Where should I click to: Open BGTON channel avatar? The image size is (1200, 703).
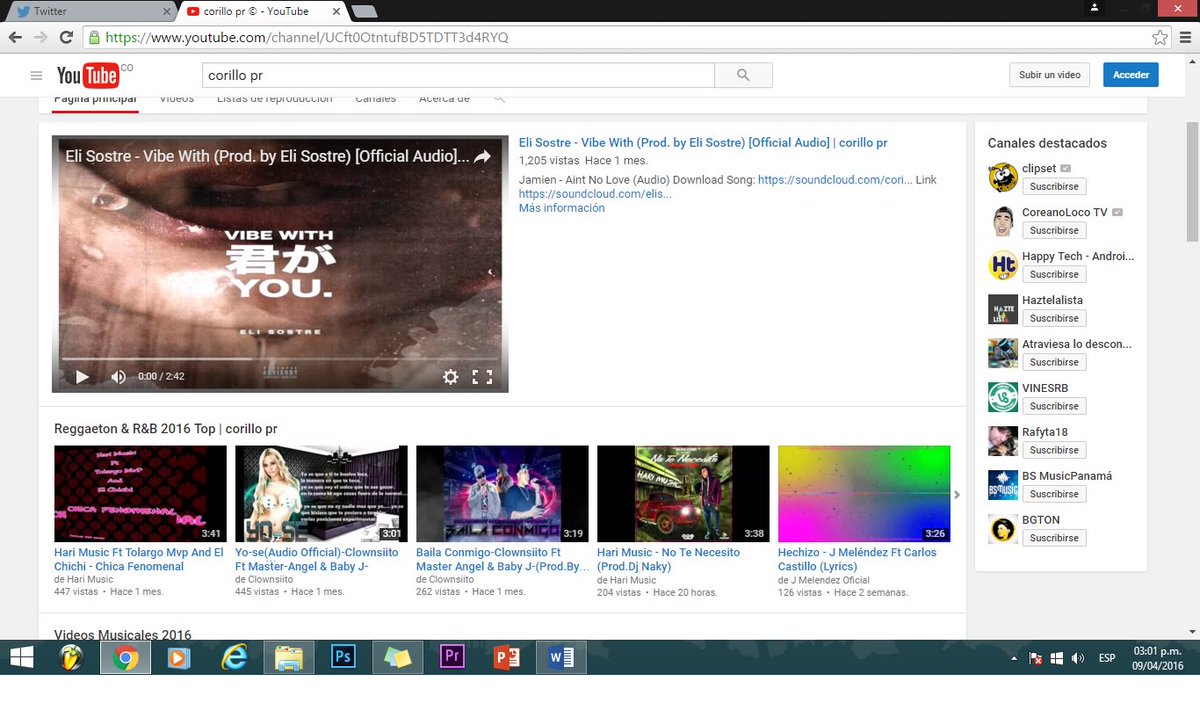point(1003,530)
